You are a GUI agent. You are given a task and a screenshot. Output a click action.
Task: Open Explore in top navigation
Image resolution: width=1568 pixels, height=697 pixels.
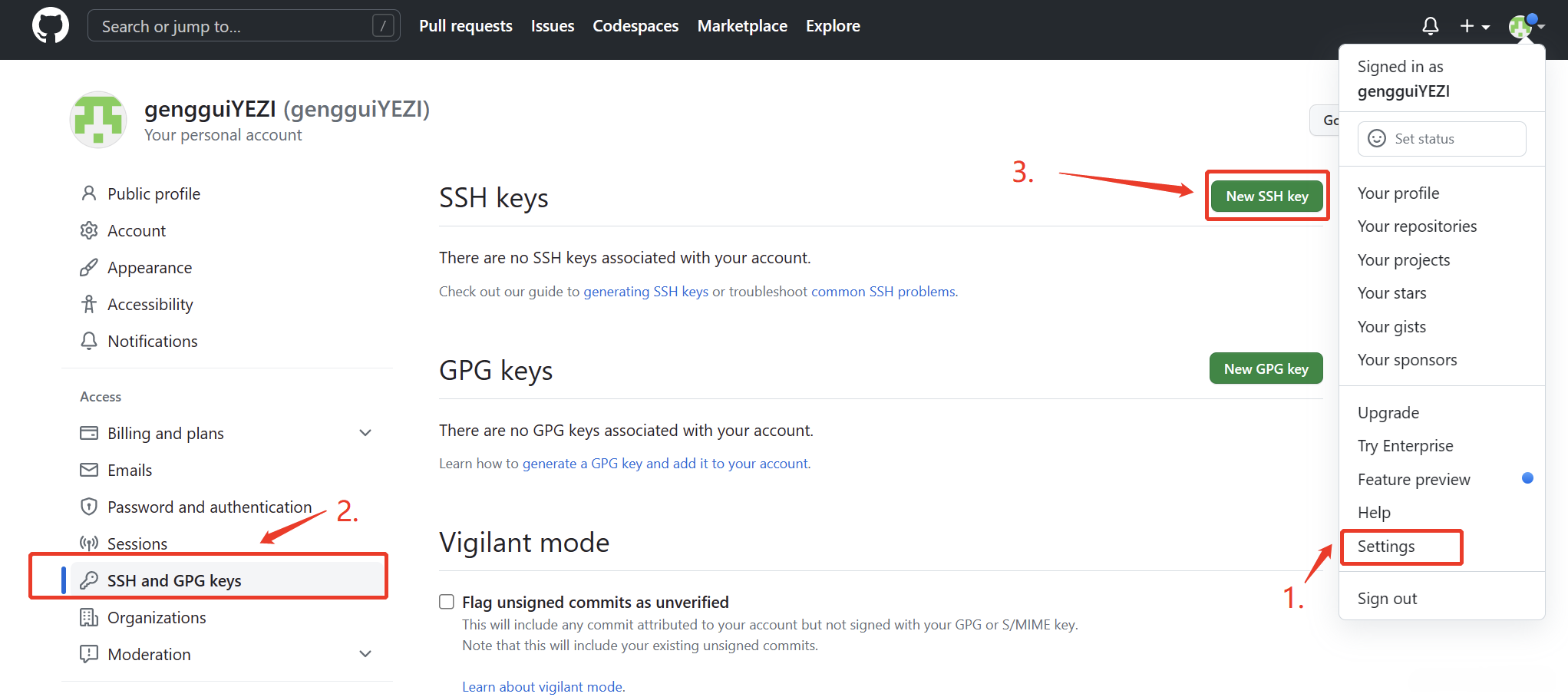833,26
